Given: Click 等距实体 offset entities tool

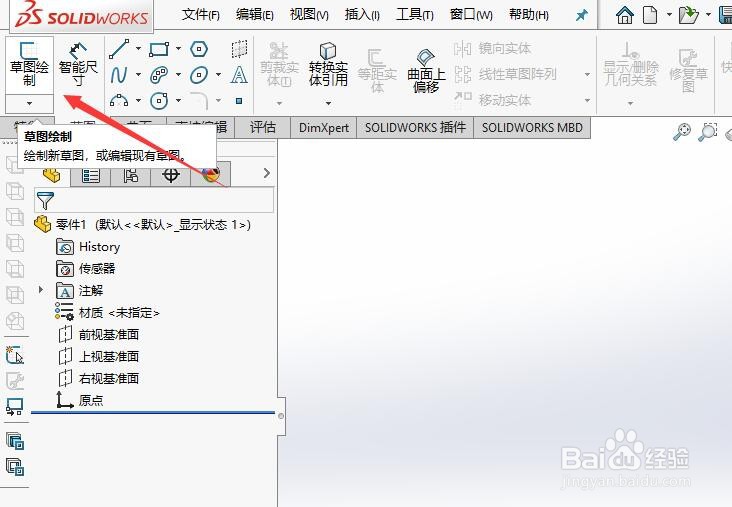Looking at the screenshot, I should coord(377,70).
